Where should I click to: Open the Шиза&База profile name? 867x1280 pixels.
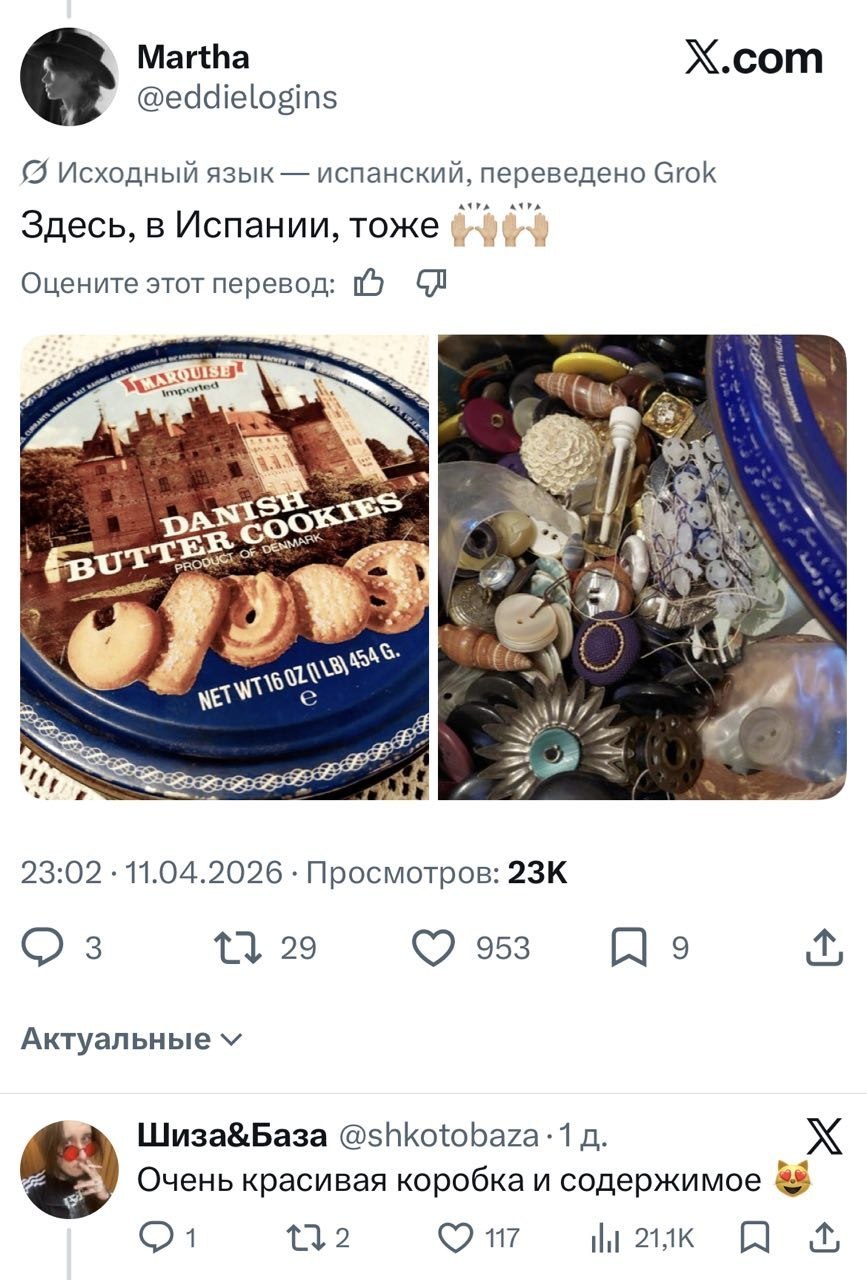coord(232,1136)
